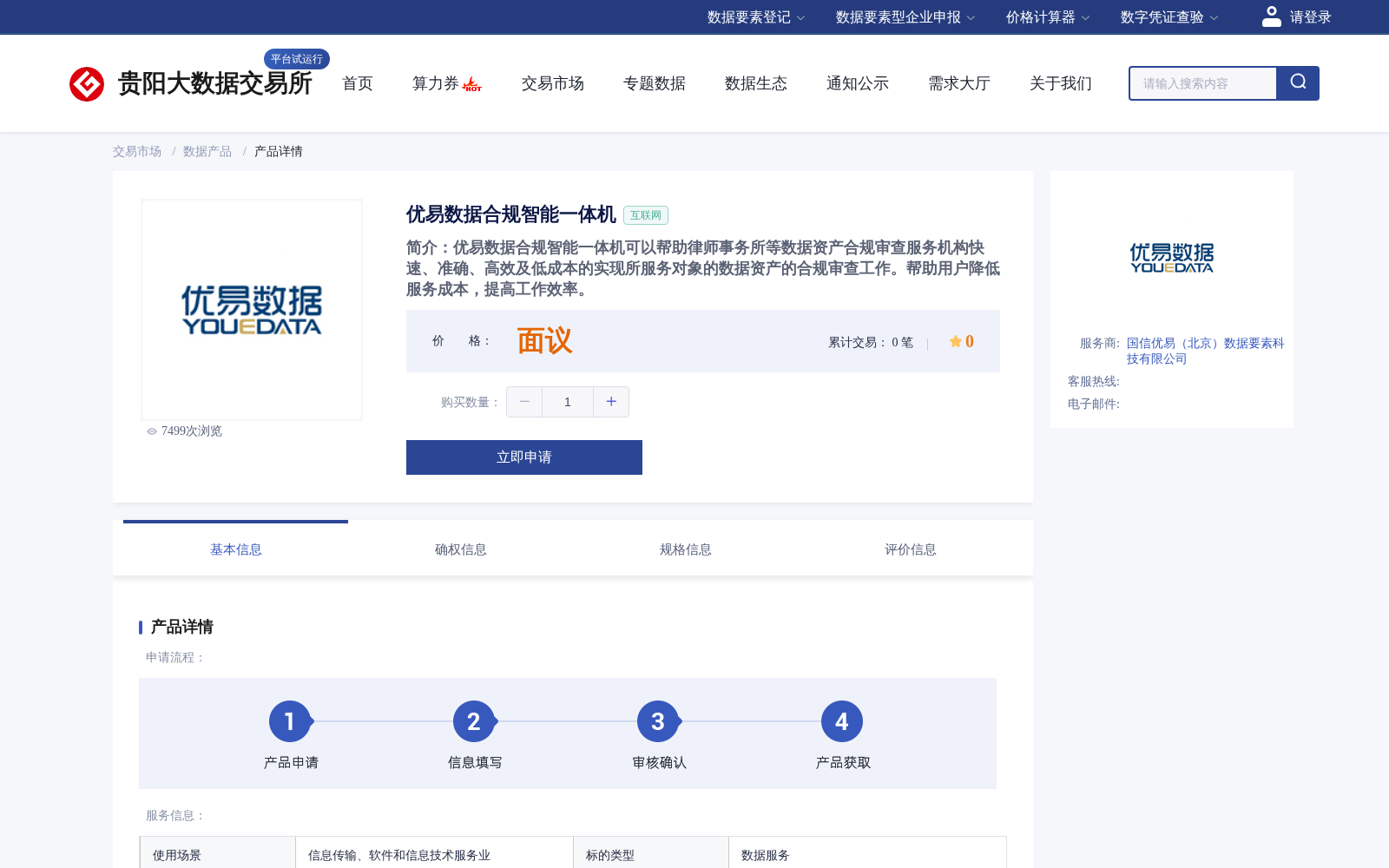
Task: Click table cell 使用场景
Action: pyautogui.click(x=218, y=855)
